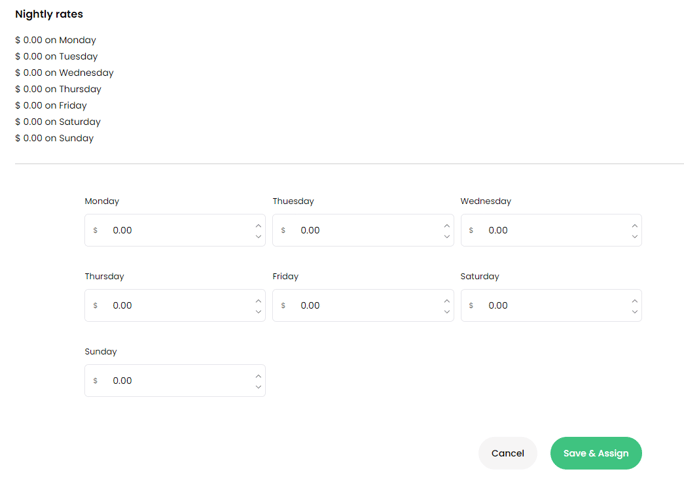Click into the Monday rate field

point(175,230)
